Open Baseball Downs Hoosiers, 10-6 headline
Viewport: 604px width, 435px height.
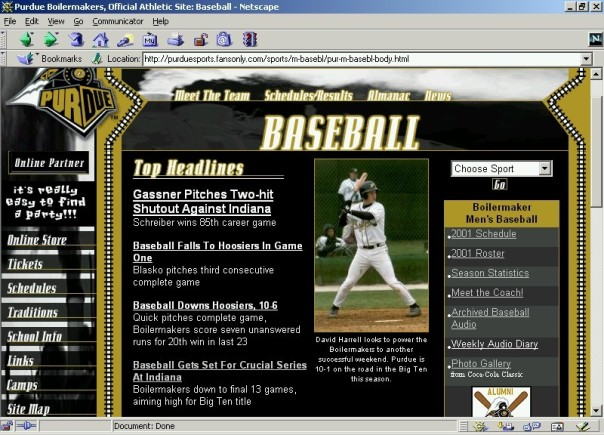(205, 305)
